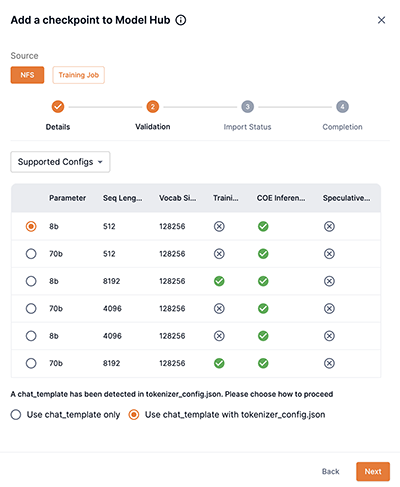Click the Seq Length column header
The image size is (400, 487).
click(122, 198)
